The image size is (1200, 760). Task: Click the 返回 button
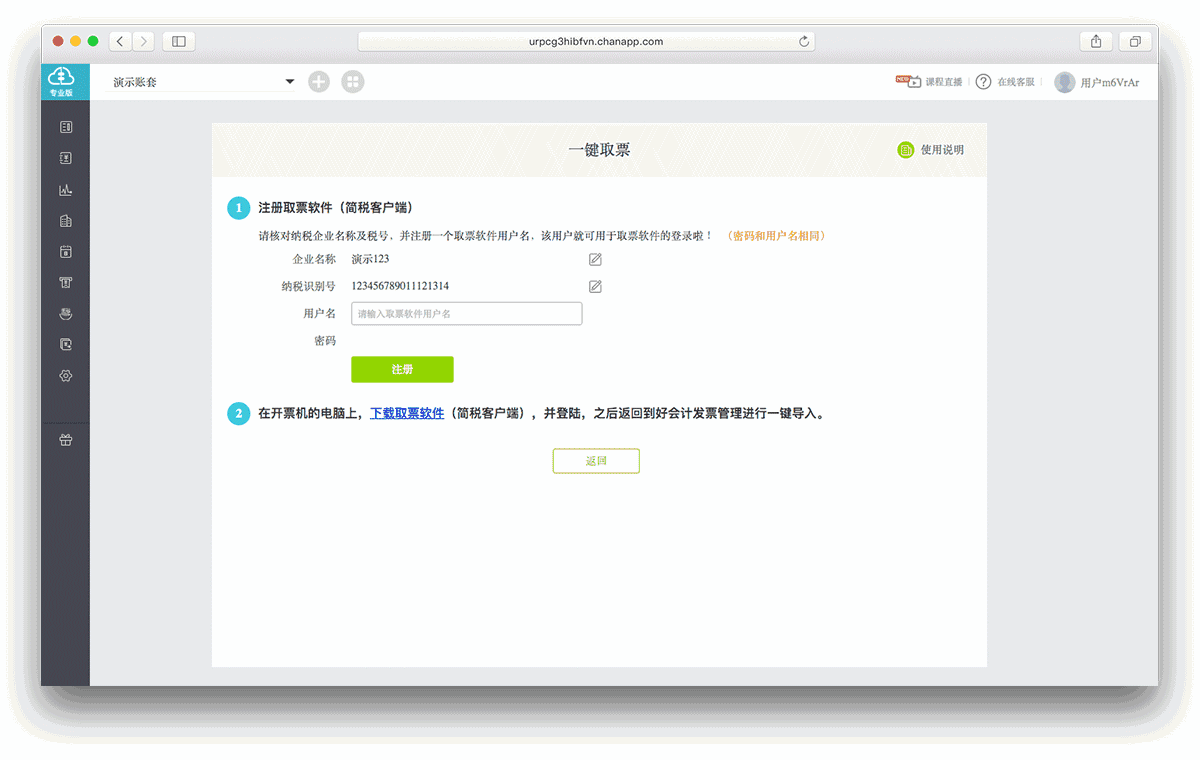596,461
